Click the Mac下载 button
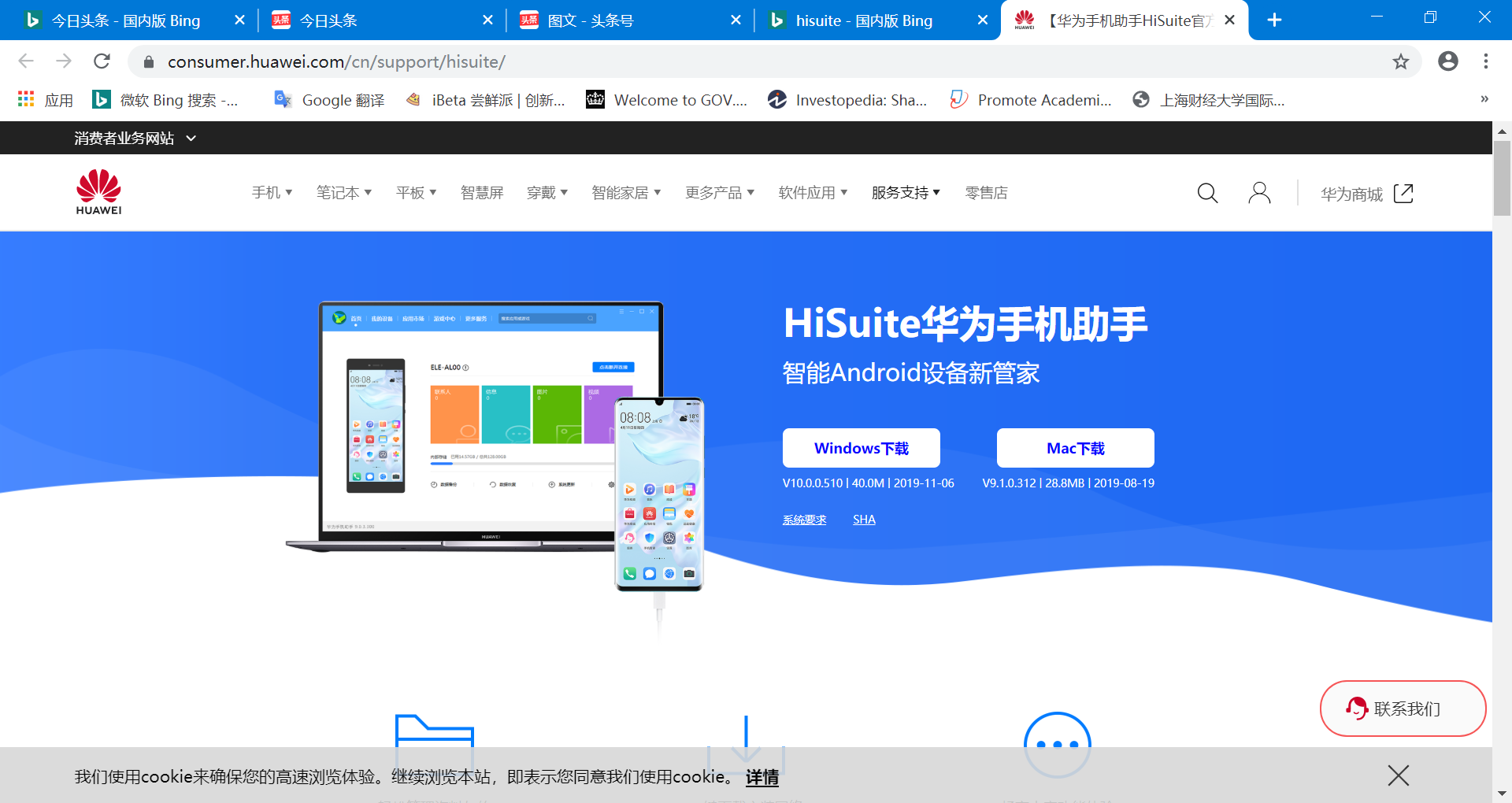This screenshot has height=803, width=1512. pos(1075,448)
